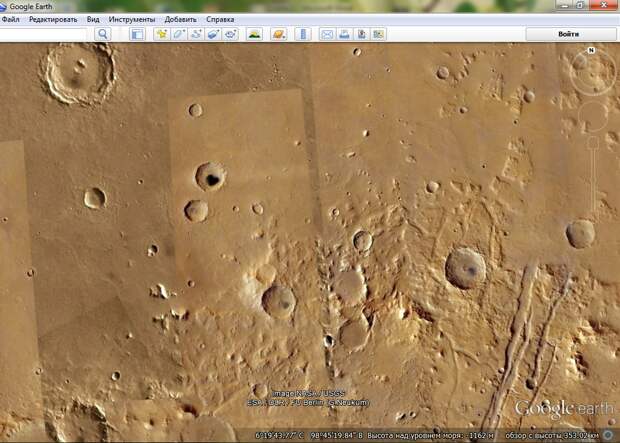This screenshot has width=620, height=443.
Task: Open the Инструменты menu
Action: [132, 19]
